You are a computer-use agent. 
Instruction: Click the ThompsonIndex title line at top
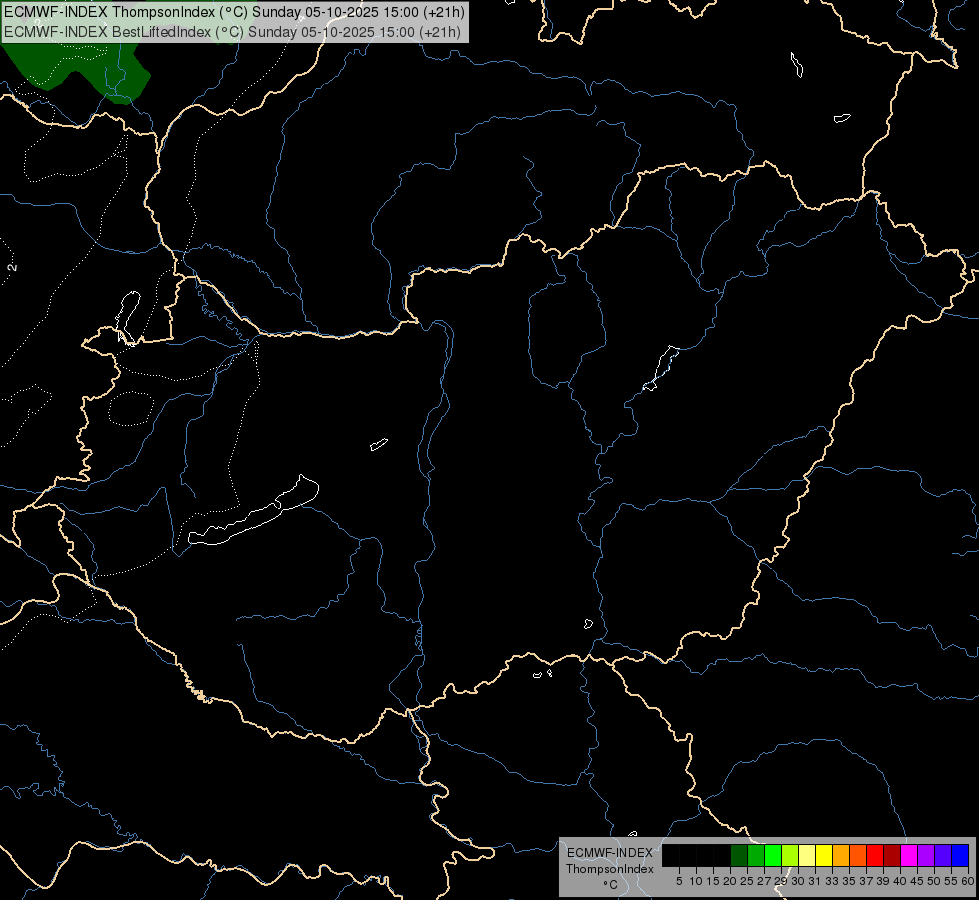pyautogui.click(x=234, y=12)
